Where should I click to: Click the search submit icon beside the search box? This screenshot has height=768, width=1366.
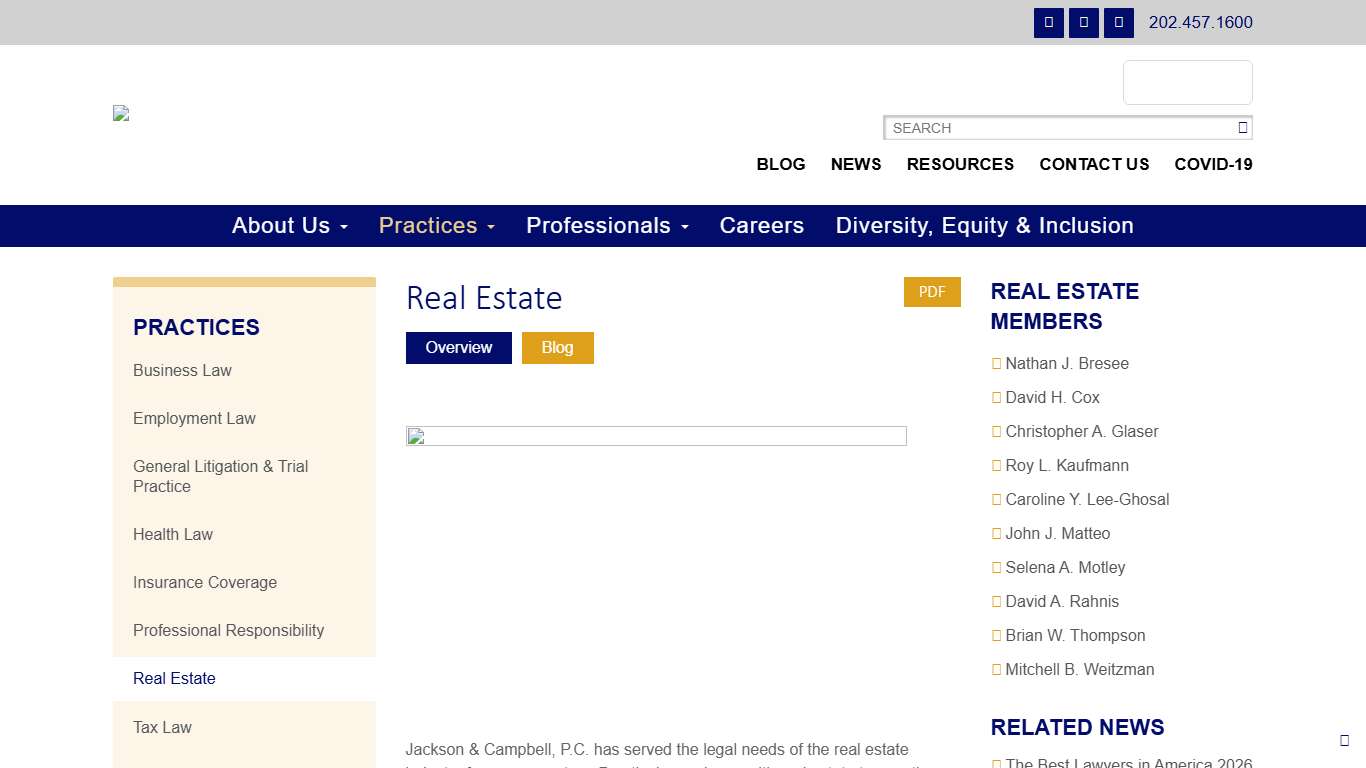1242,127
